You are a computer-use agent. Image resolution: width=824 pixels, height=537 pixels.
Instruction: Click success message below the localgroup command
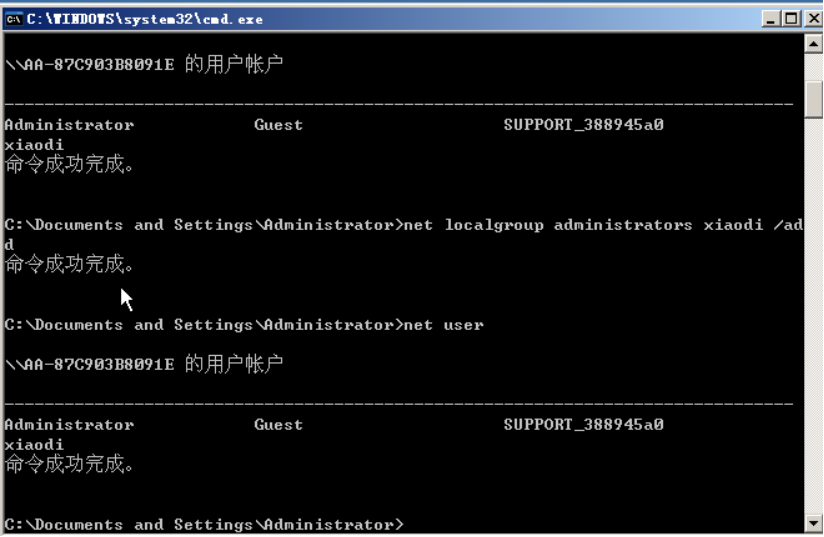[x=69, y=264]
